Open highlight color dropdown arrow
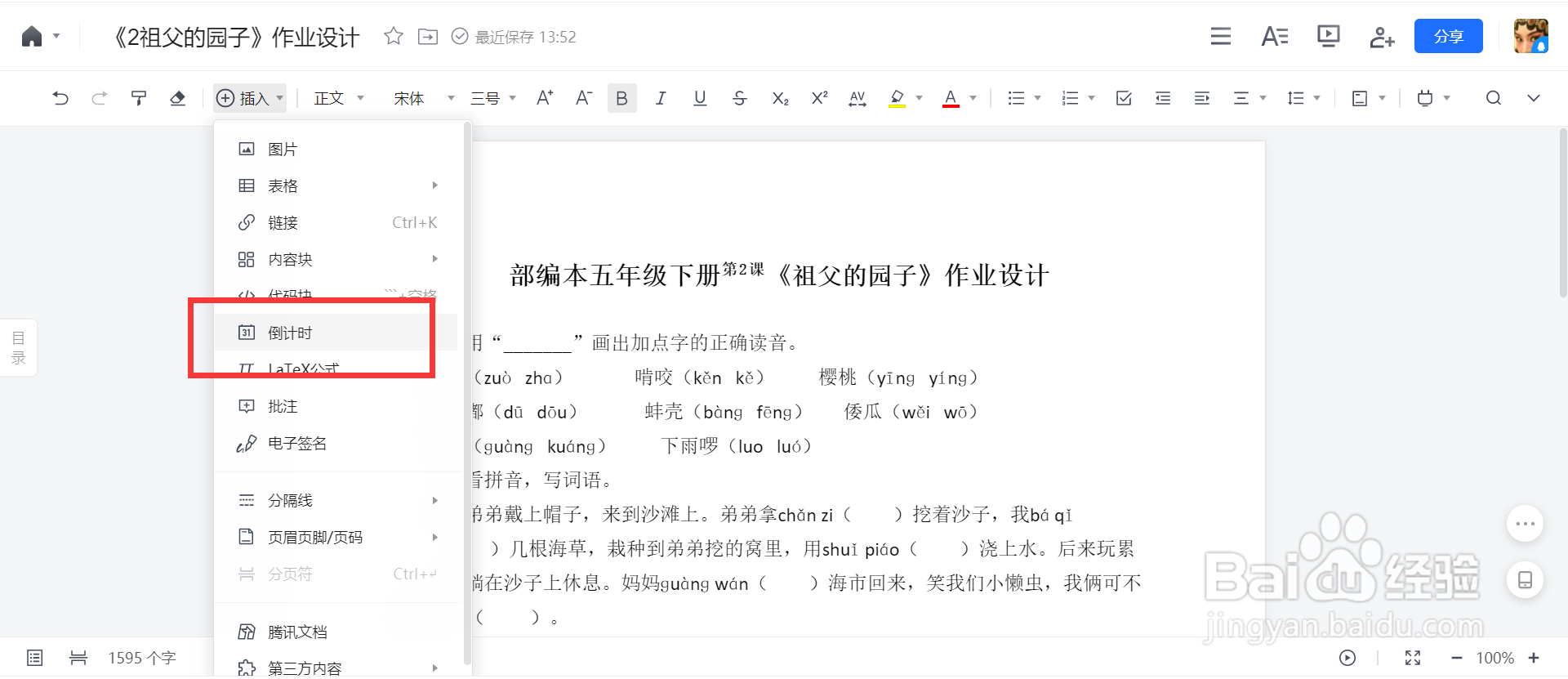The image size is (1568, 679). (x=920, y=98)
